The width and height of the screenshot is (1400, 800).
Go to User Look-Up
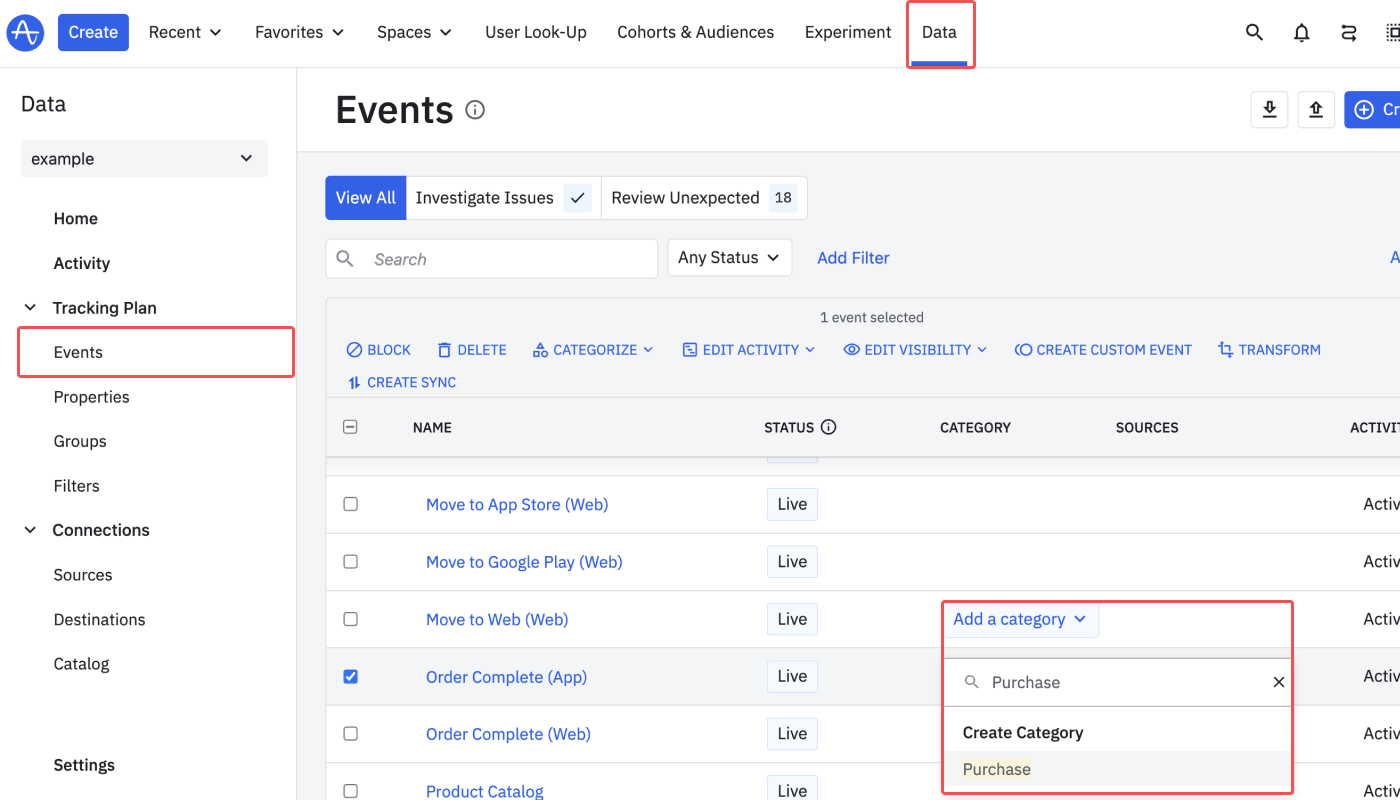[536, 32]
